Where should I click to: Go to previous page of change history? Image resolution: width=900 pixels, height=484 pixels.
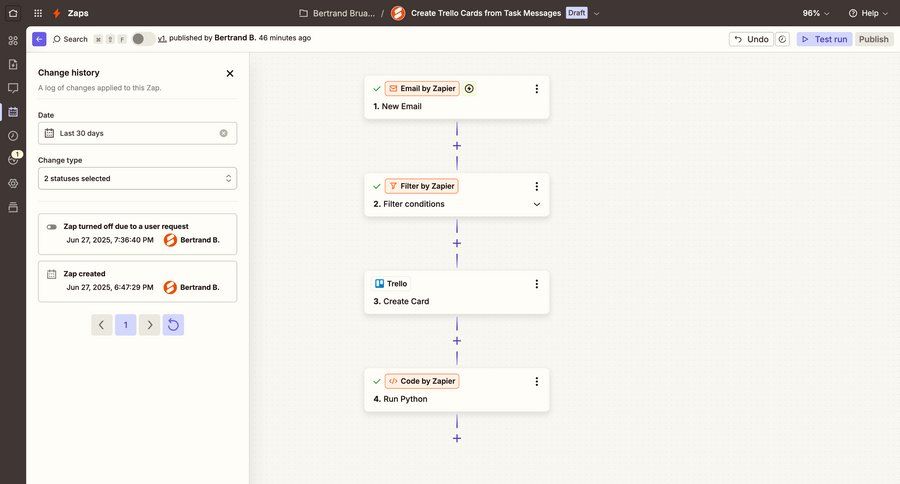[102, 325]
